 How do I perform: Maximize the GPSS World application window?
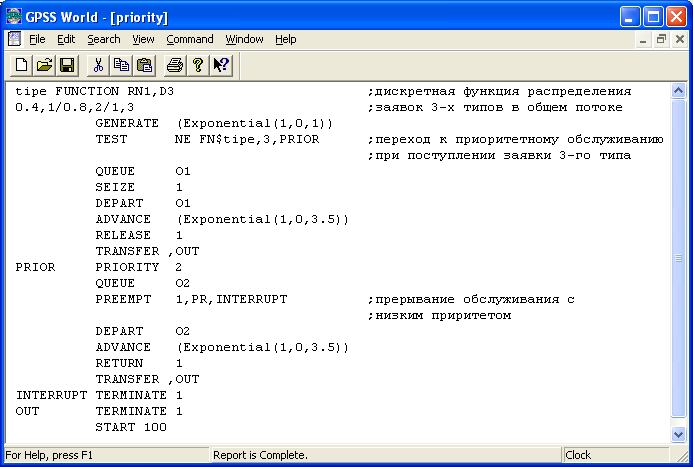click(x=653, y=17)
